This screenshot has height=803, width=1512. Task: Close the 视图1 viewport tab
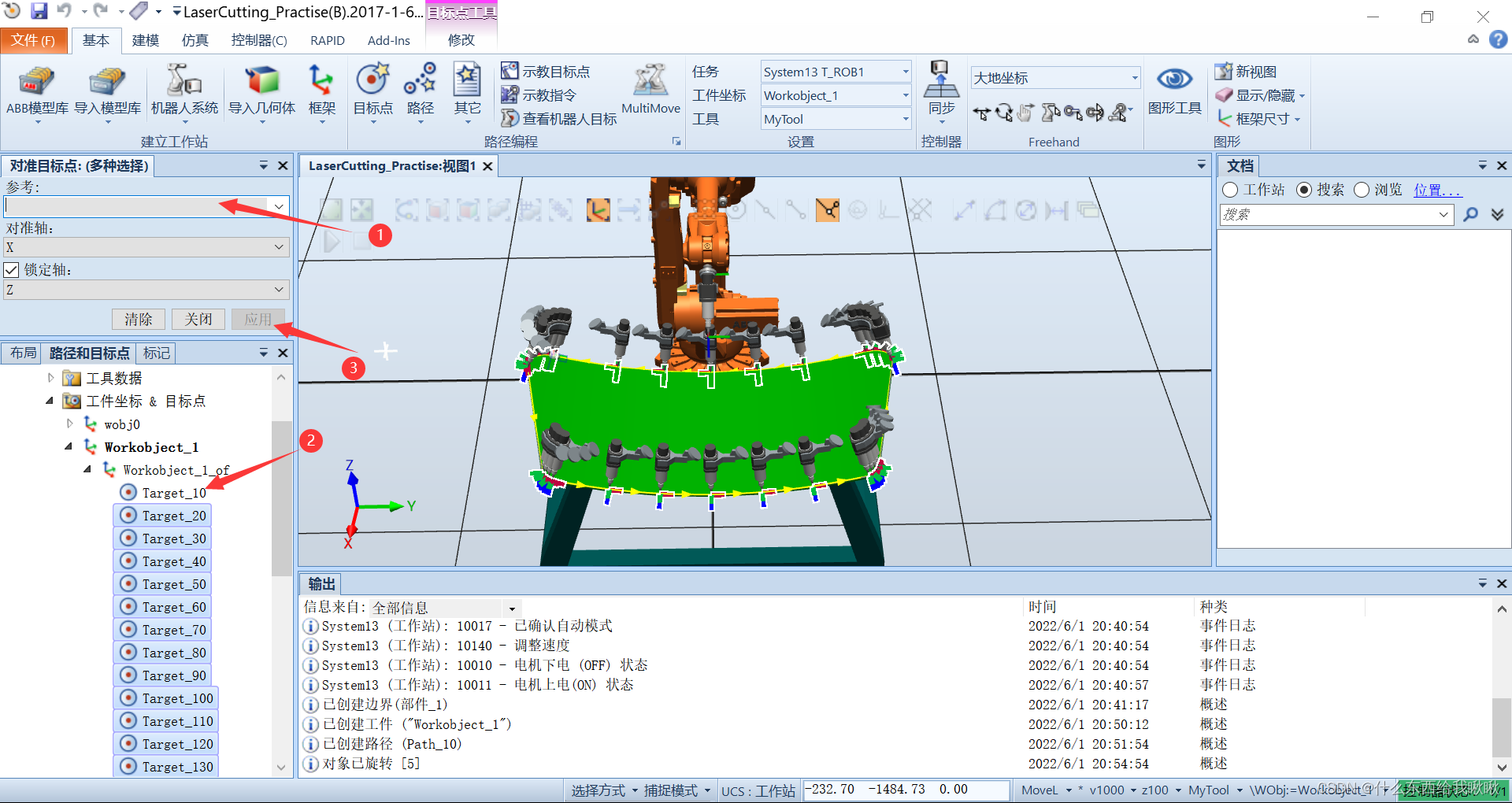[487, 166]
